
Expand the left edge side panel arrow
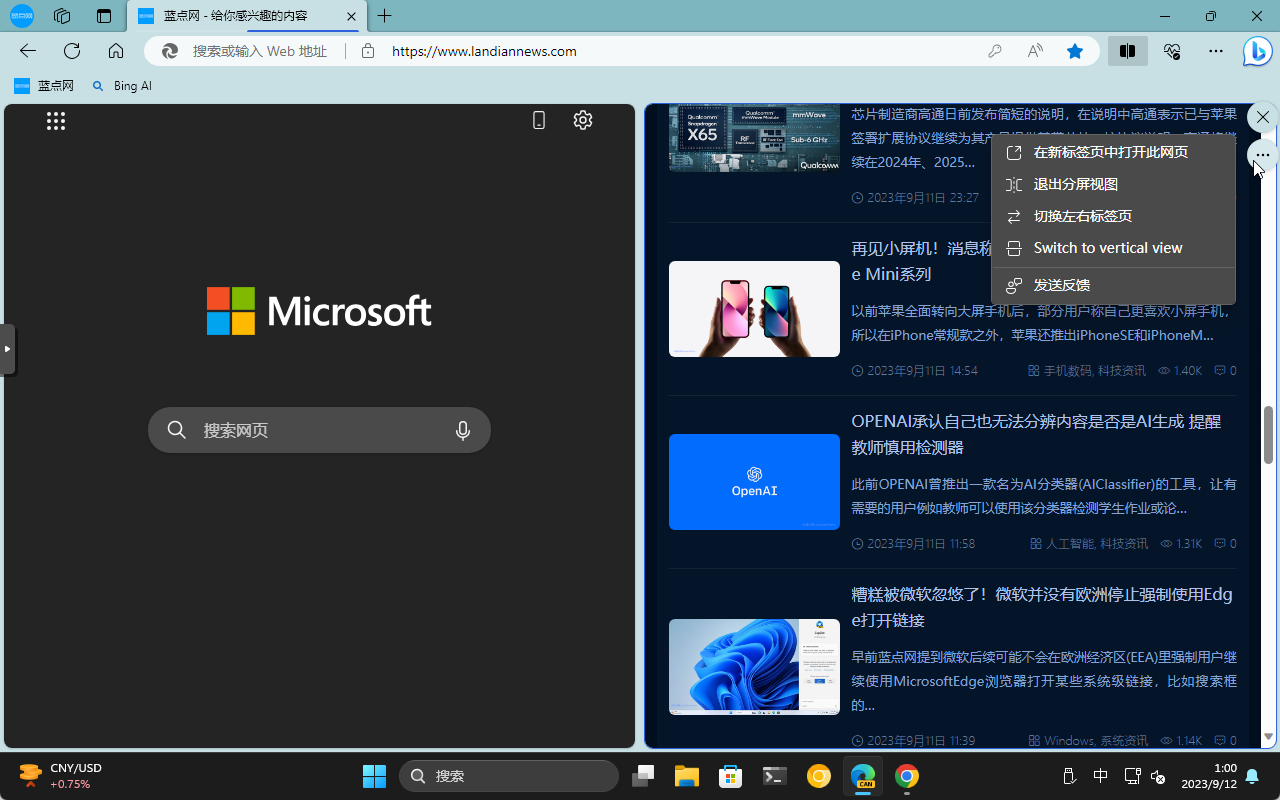(7, 349)
